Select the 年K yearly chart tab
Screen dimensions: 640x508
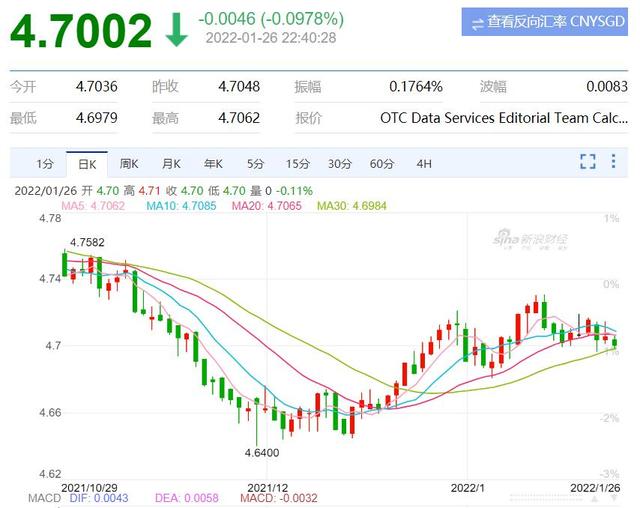(213, 163)
